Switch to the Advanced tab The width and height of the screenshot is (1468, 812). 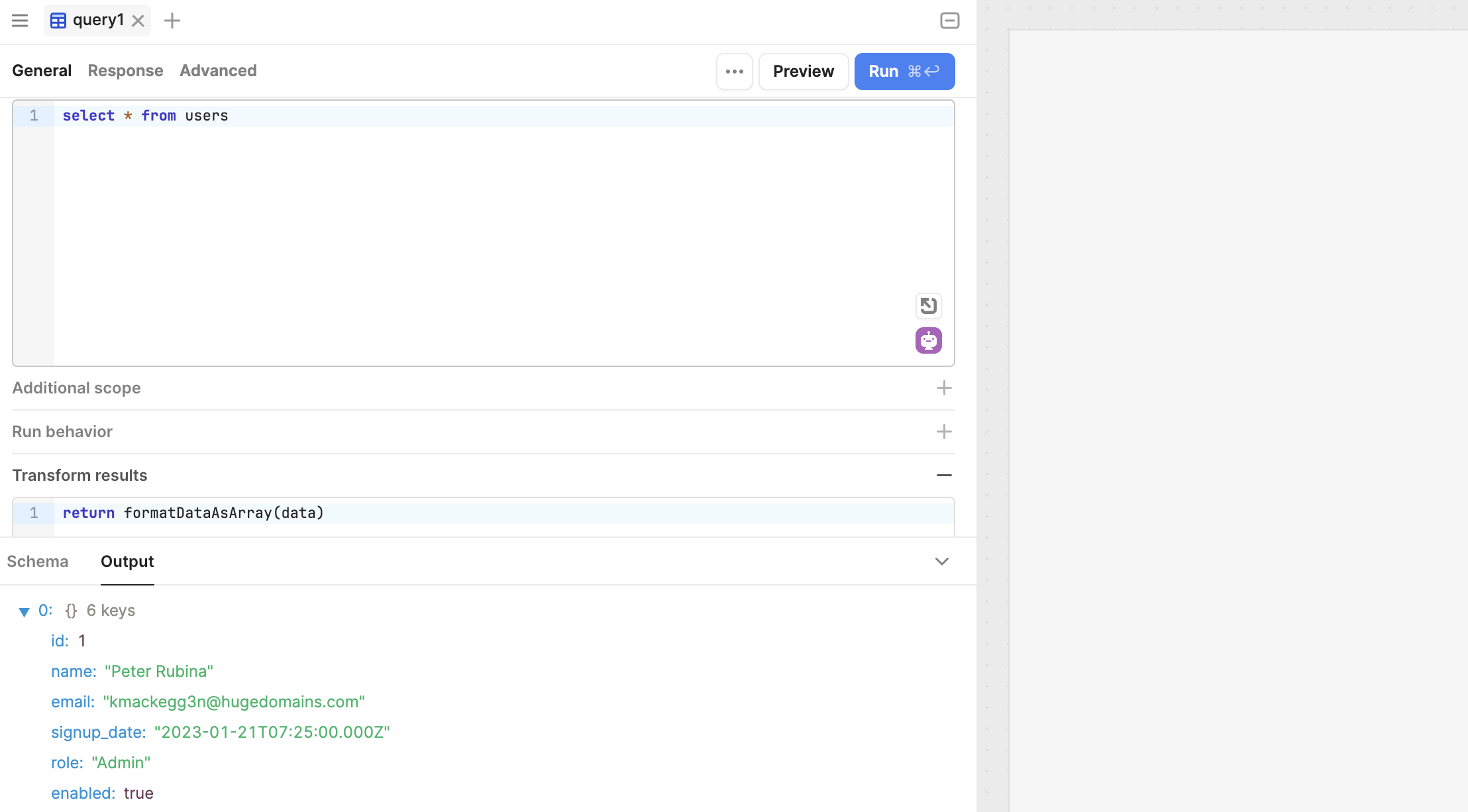click(218, 71)
